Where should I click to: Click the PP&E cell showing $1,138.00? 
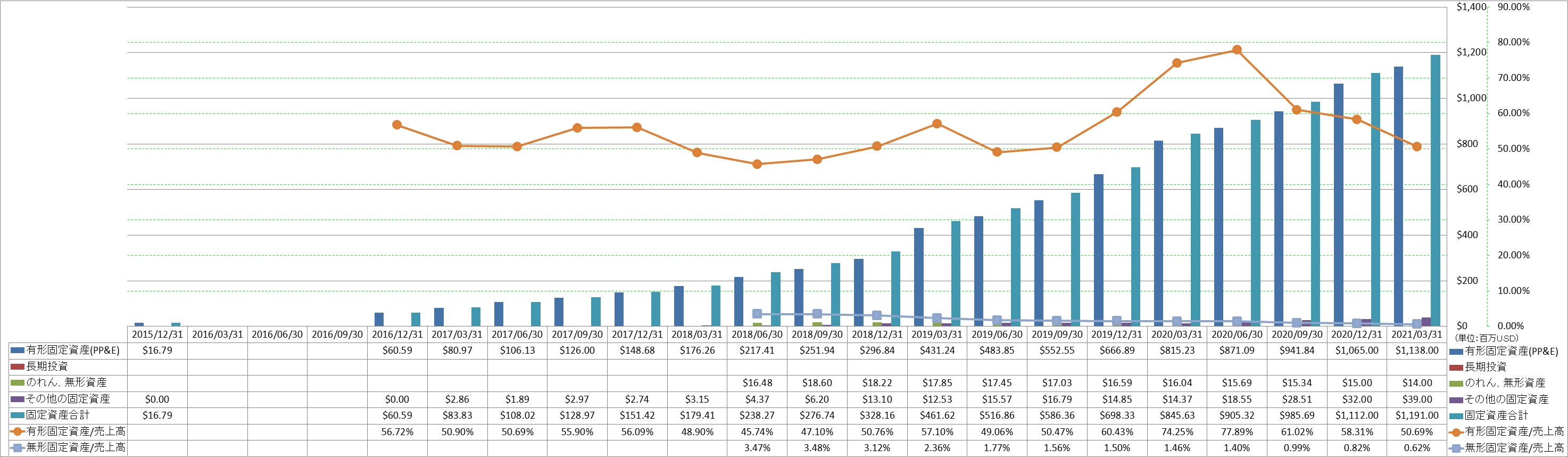(x=1417, y=351)
